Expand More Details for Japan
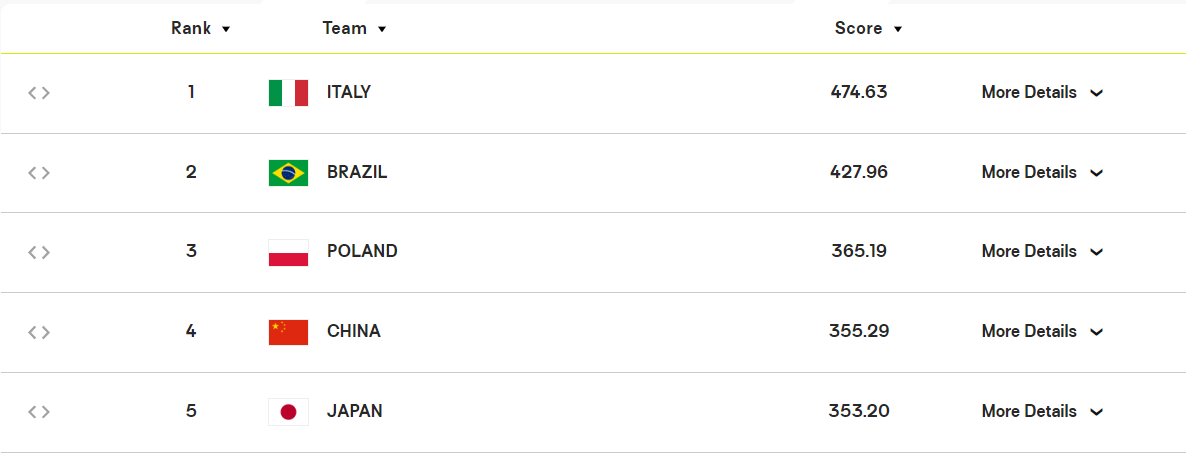 pos(1042,412)
